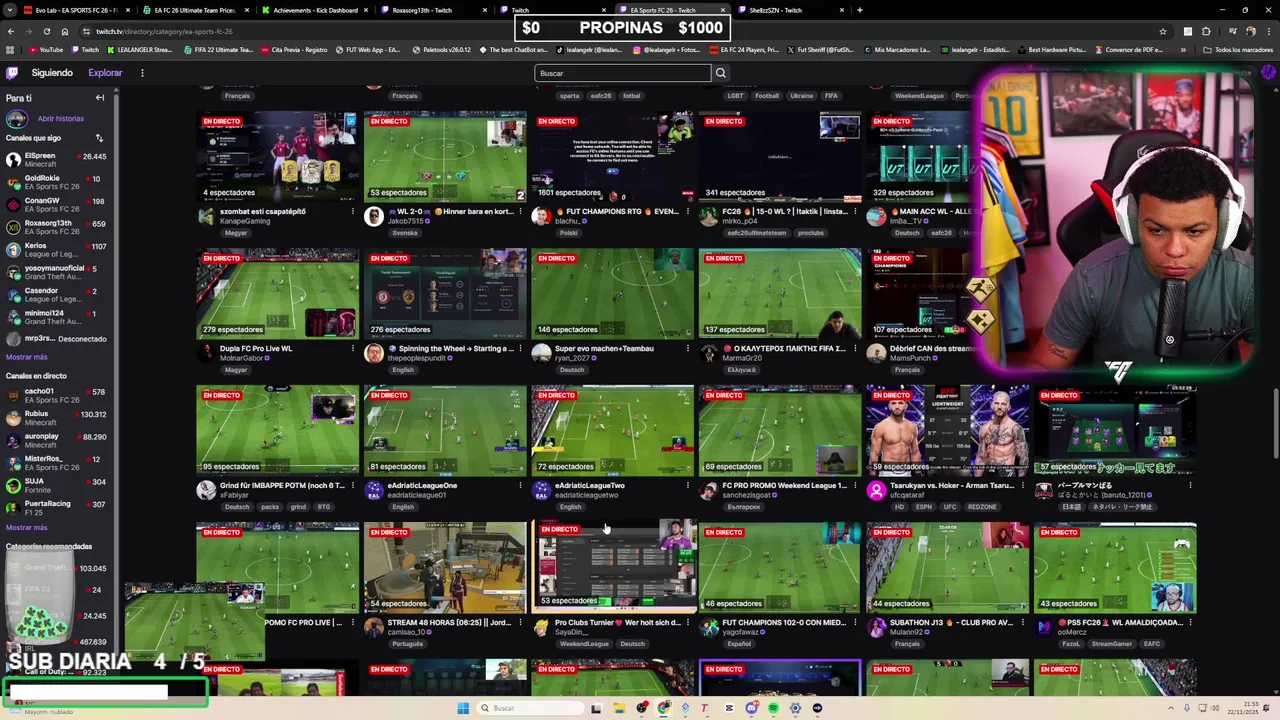
Task: Open options for Spinning the Wheel stream
Action: [520, 348]
